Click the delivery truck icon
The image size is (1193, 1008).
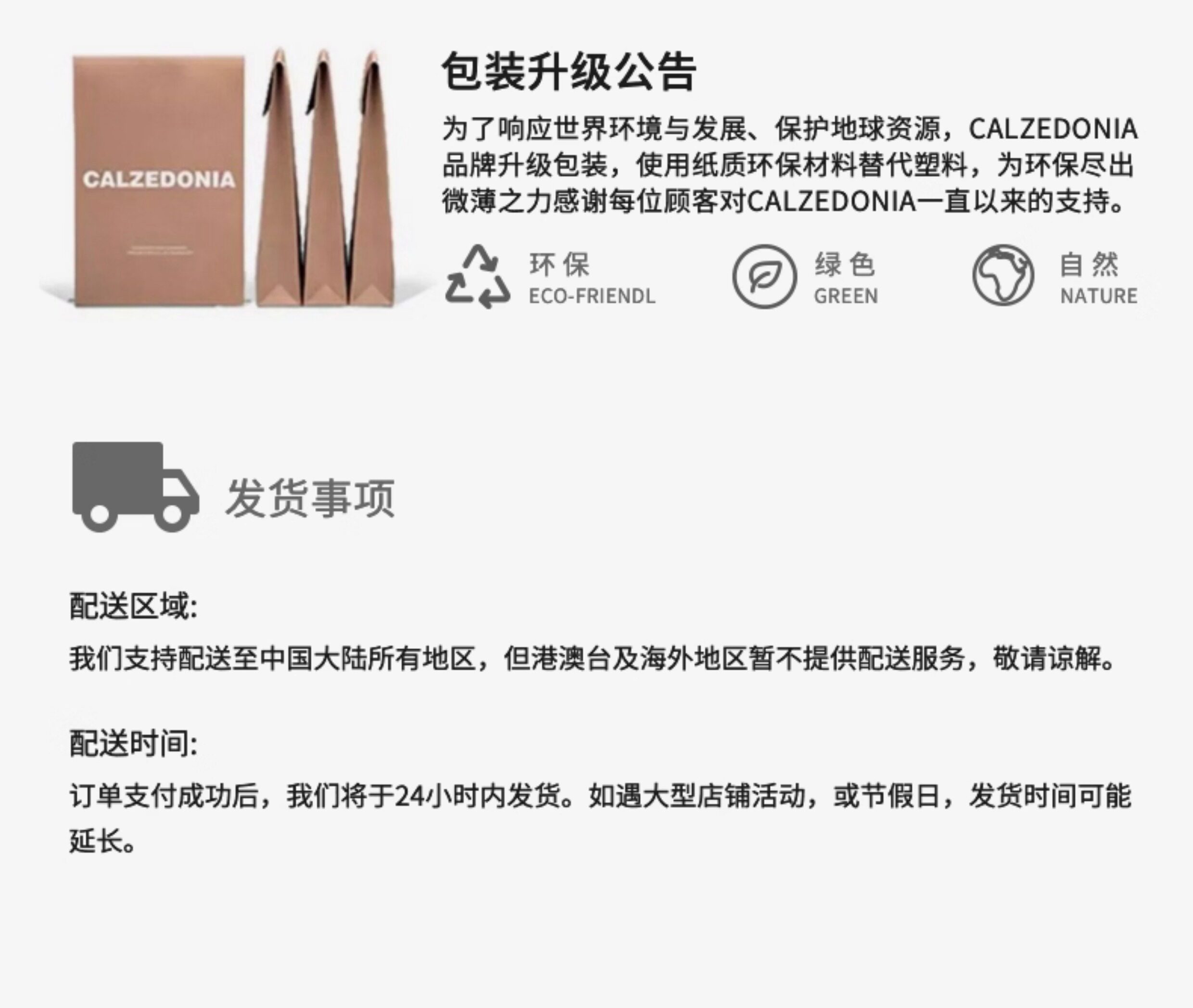pyautogui.click(x=136, y=487)
